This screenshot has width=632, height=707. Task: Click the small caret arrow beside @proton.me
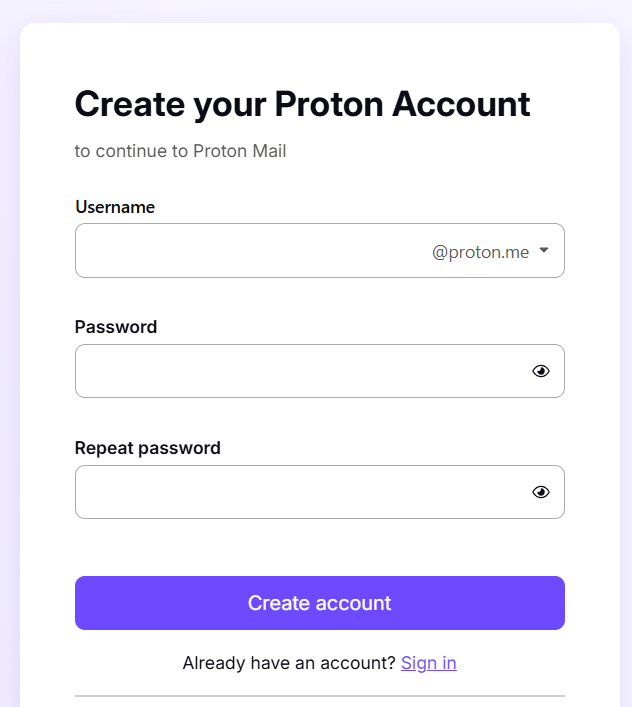(544, 250)
